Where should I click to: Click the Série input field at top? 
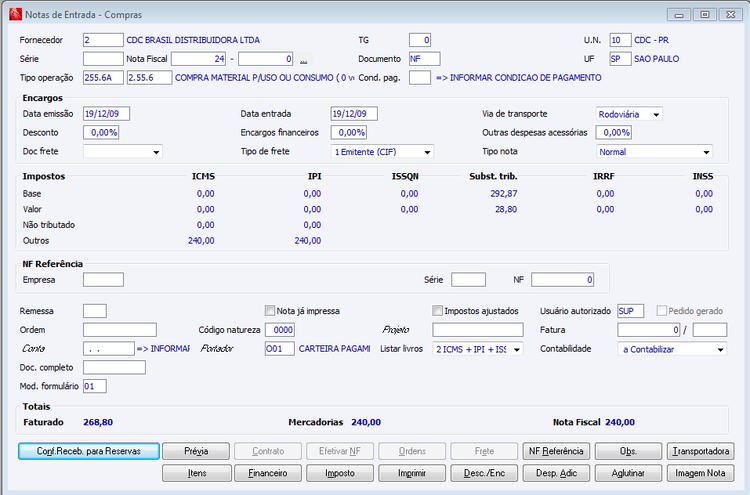(103, 59)
